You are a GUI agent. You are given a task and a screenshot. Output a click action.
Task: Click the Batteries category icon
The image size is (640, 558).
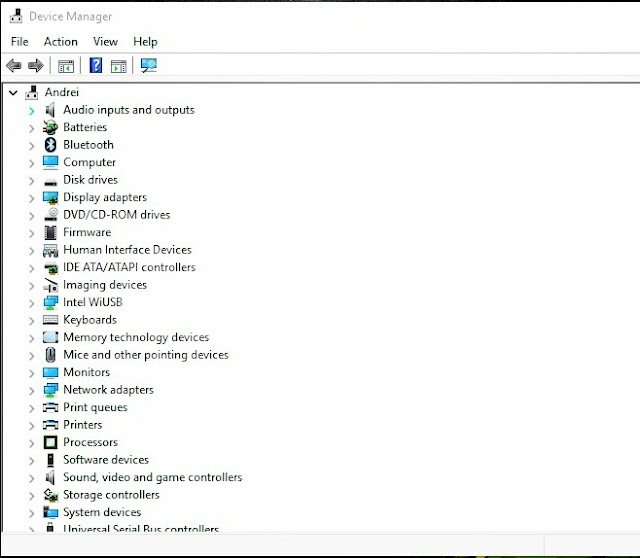click(50, 127)
